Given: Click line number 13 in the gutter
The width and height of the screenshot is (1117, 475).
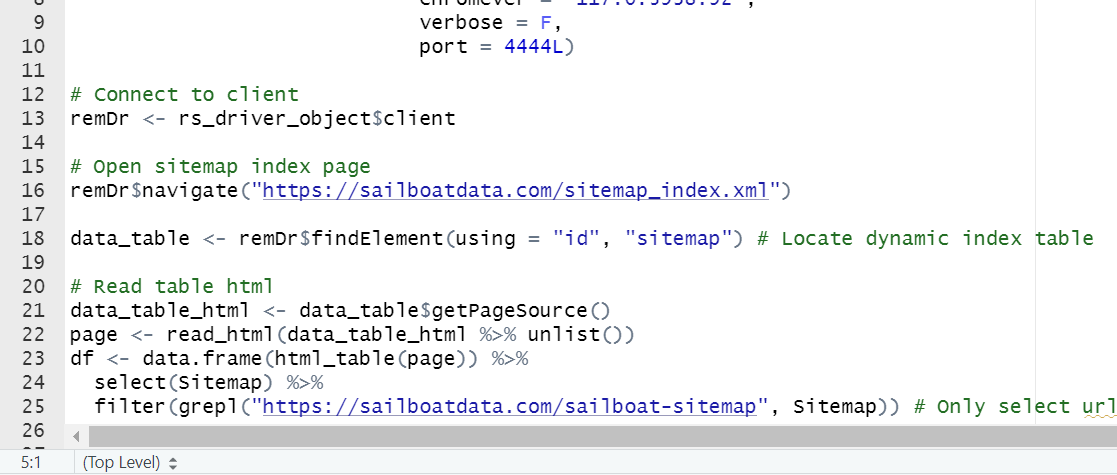Looking at the screenshot, I should 33,118.
